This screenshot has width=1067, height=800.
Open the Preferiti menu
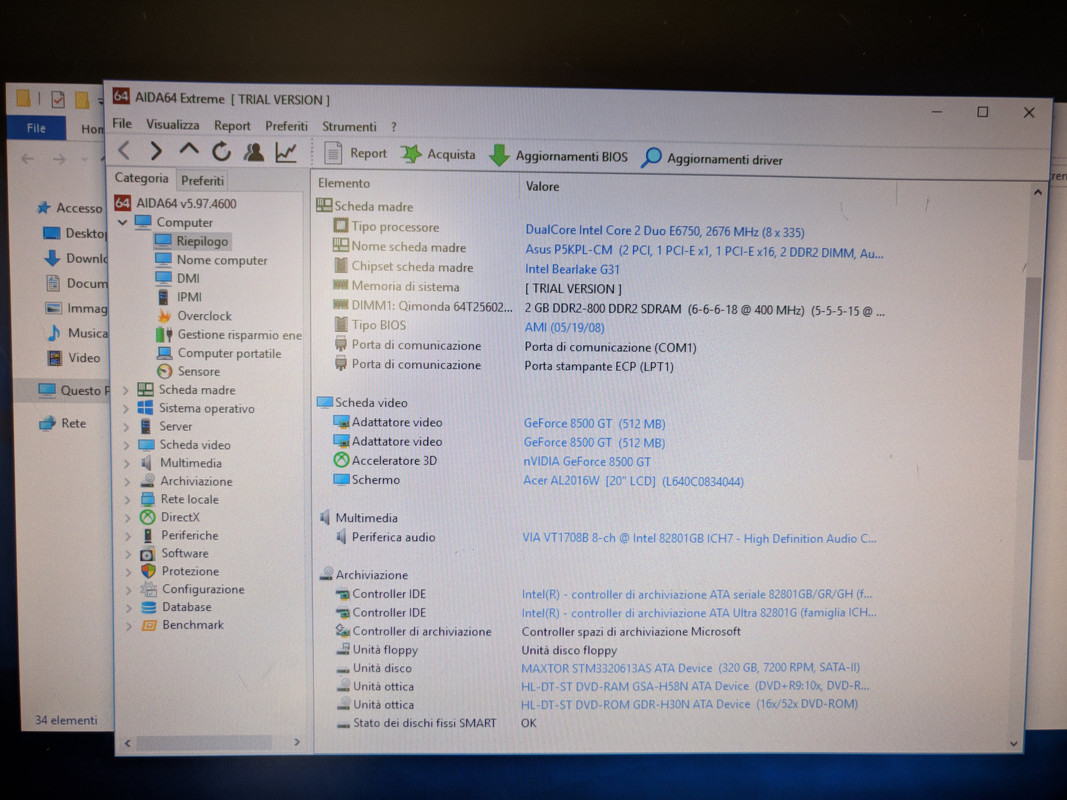point(286,126)
